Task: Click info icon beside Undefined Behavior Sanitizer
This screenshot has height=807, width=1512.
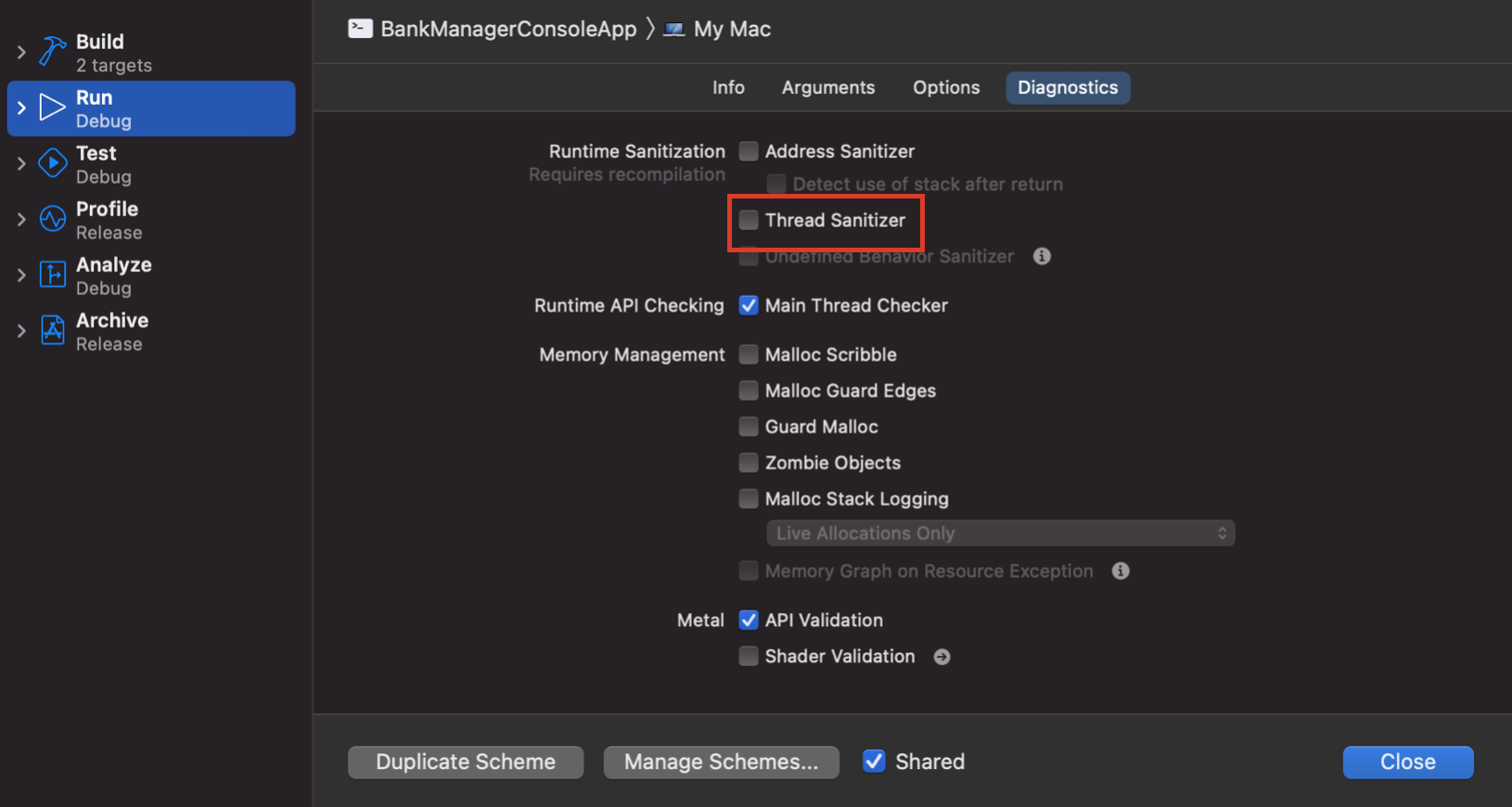Action: pos(1042,256)
